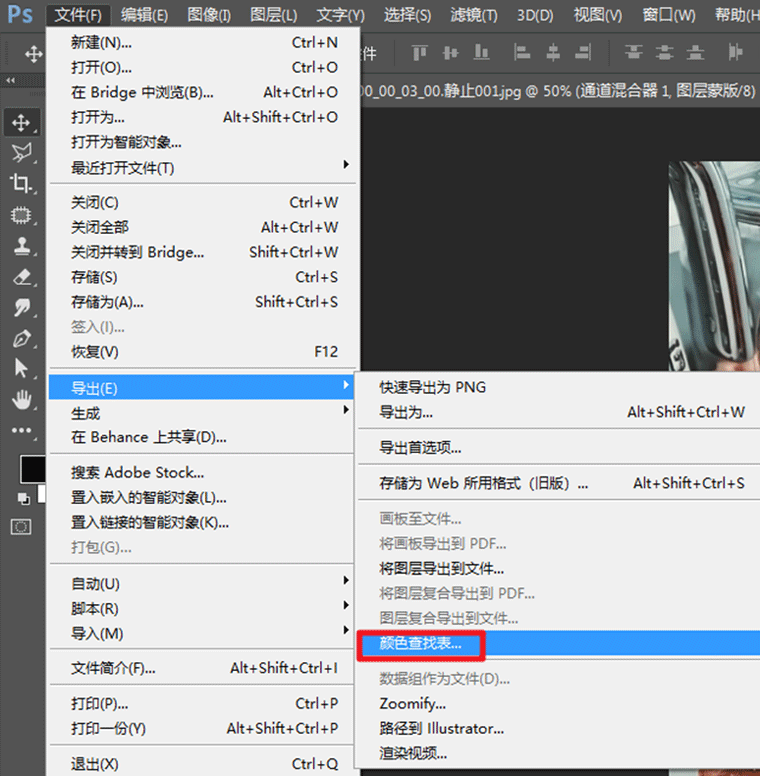Screen dimensions: 760x776
Task: Choose 恢复(V) menu entry
Action: 203,352
